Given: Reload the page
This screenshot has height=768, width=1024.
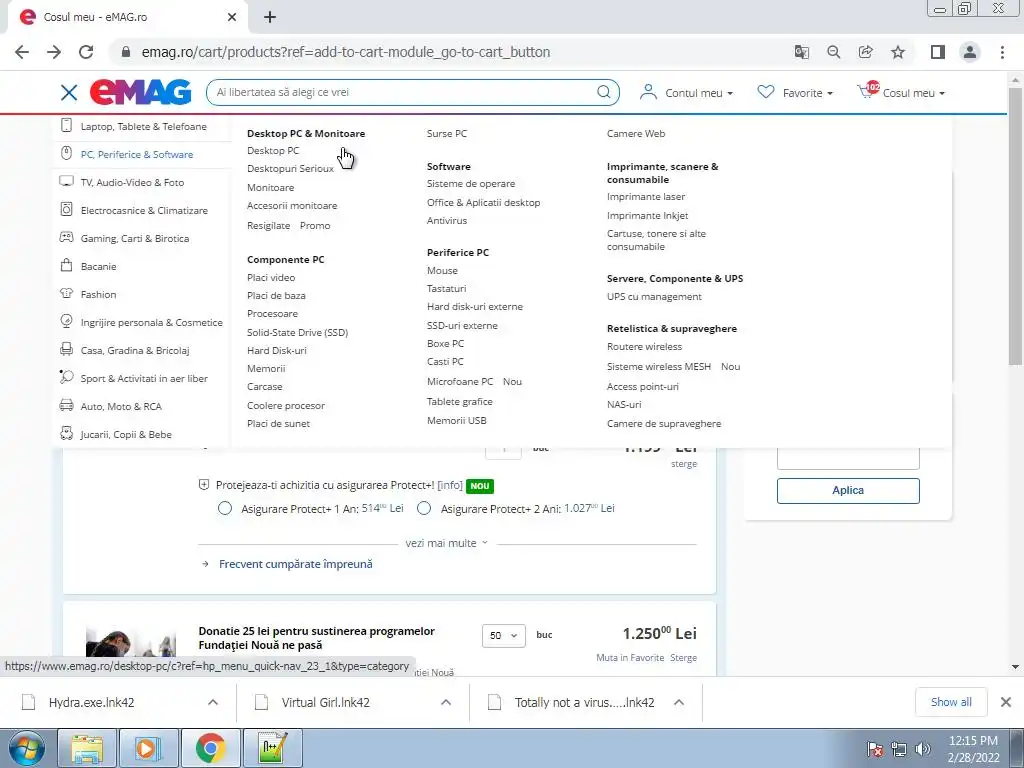Looking at the screenshot, I should click(86, 52).
